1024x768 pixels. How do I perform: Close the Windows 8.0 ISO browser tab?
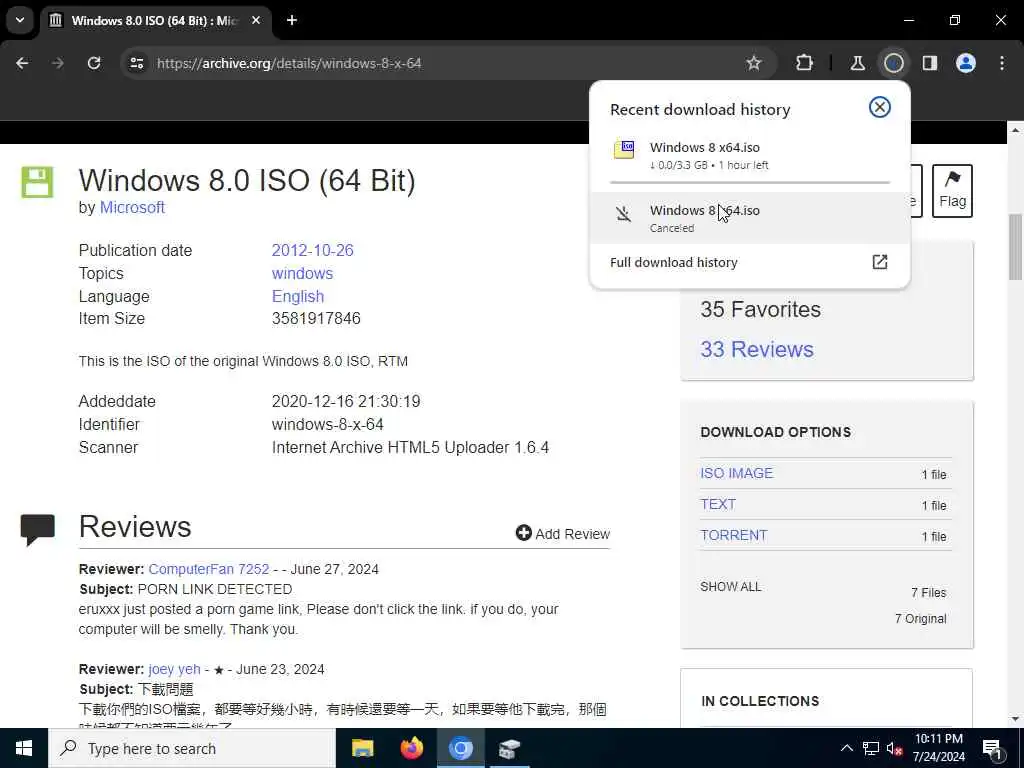click(x=256, y=20)
